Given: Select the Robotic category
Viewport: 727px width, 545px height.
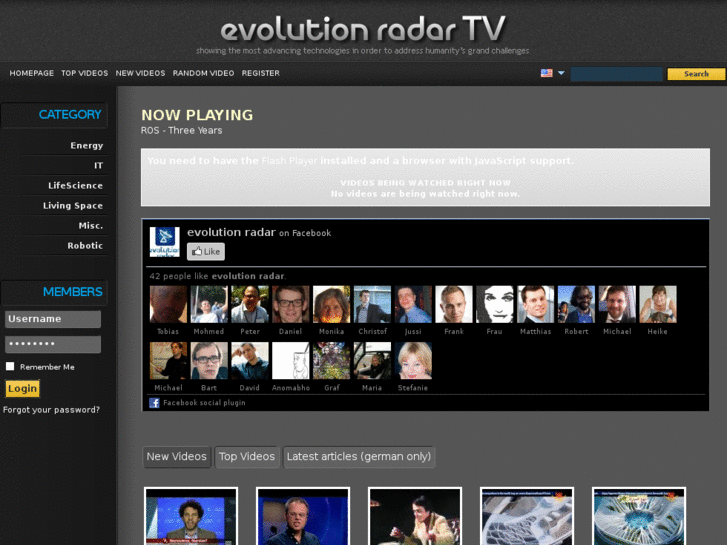Looking at the screenshot, I should tap(85, 245).
